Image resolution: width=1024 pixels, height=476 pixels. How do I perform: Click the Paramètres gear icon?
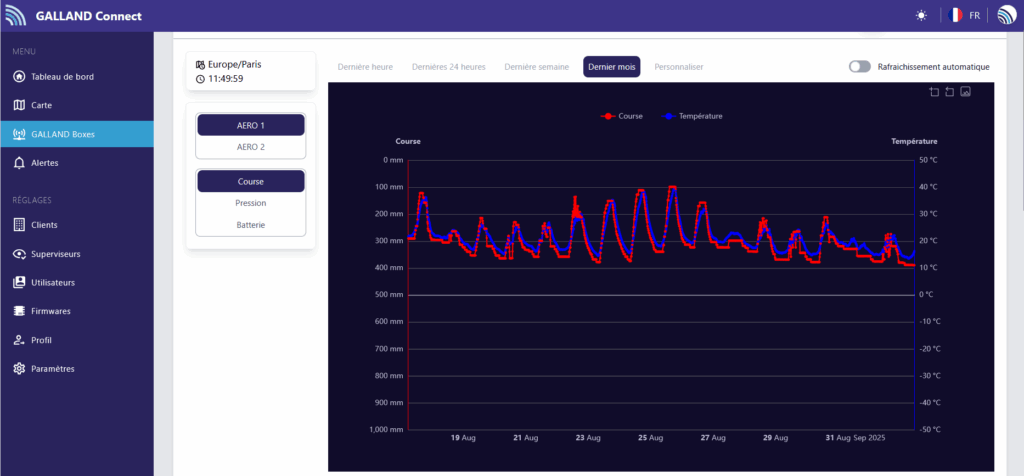tap(19, 369)
